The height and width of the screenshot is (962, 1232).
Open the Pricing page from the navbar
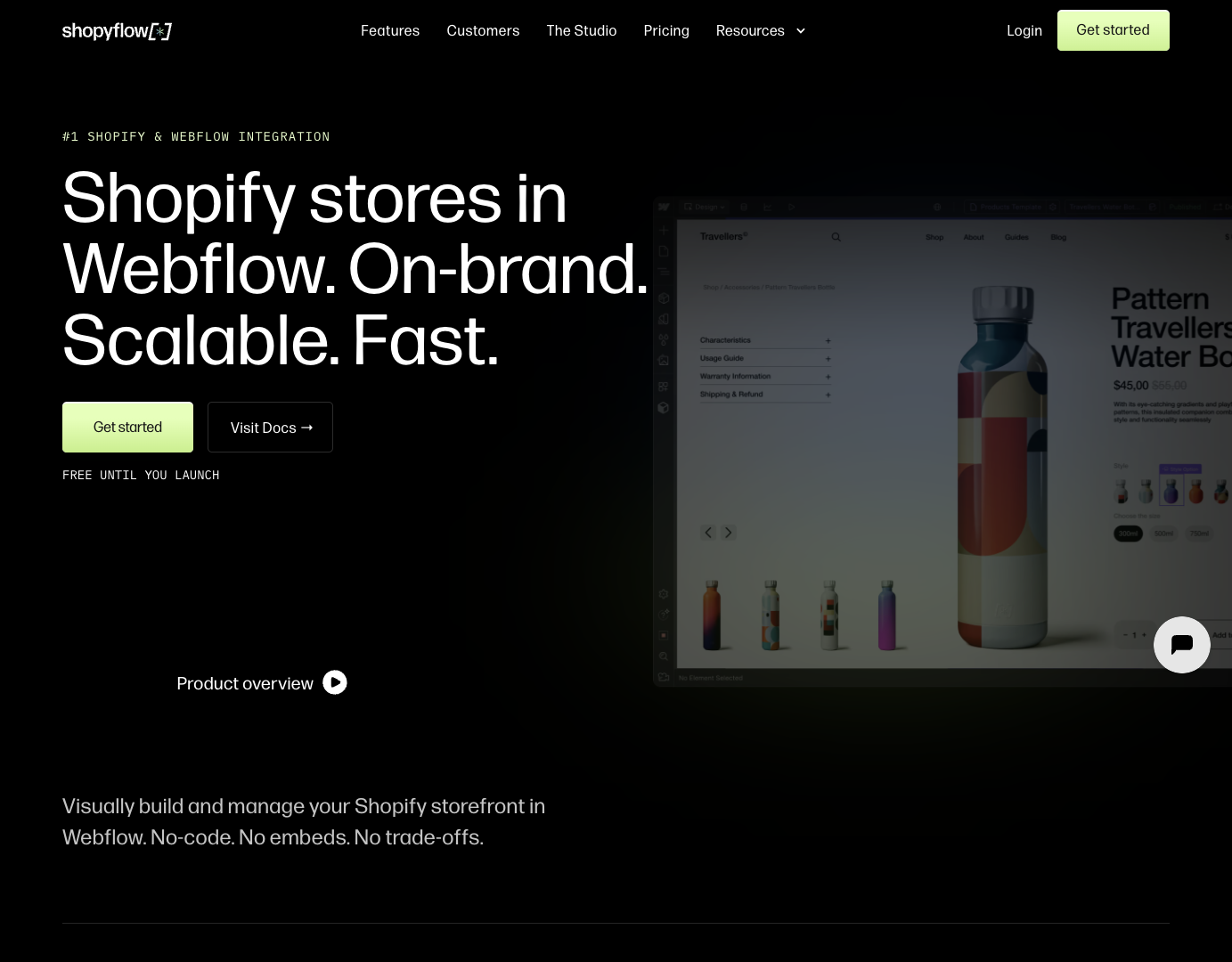click(666, 30)
